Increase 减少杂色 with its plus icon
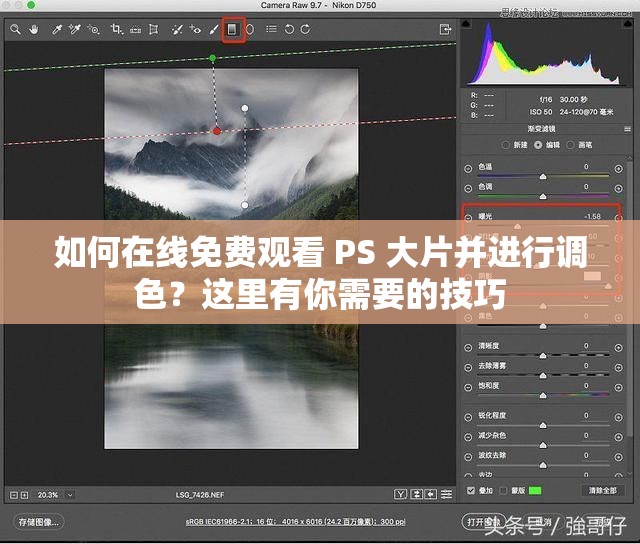This screenshot has height=544, width=640. click(619, 437)
